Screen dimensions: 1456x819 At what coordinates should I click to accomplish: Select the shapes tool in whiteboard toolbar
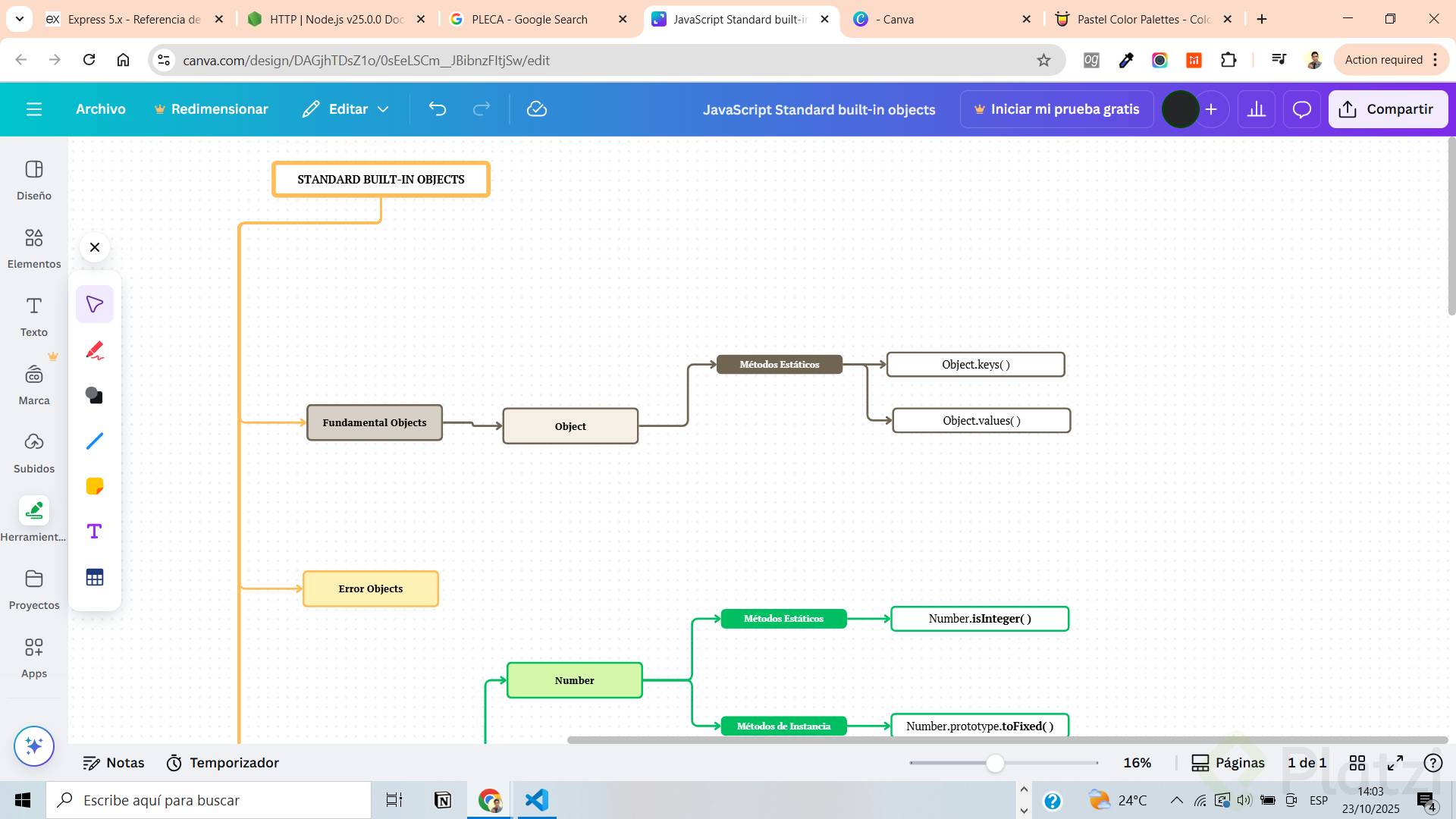click(x=95, y=396)
